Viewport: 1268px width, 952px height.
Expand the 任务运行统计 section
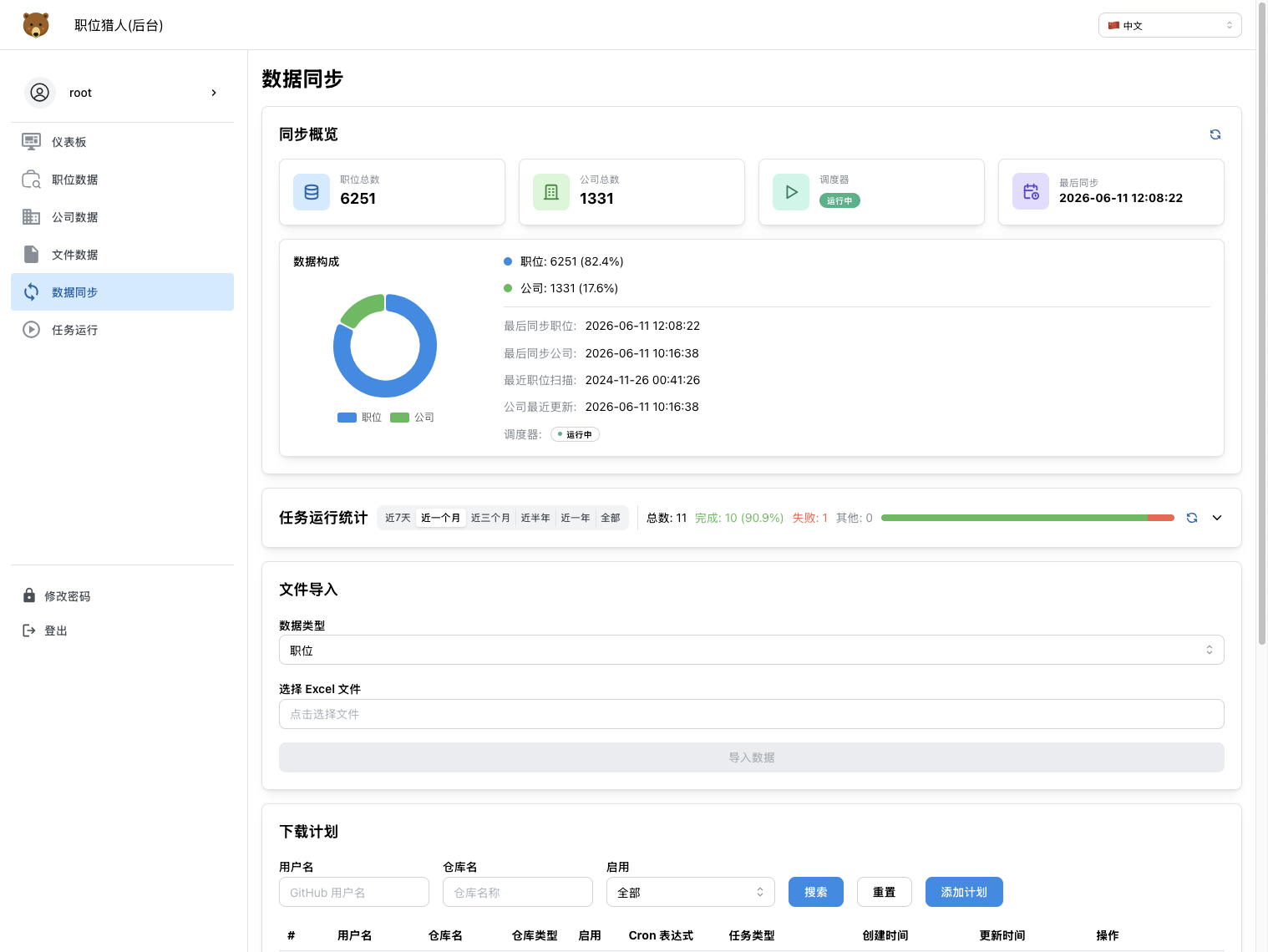(x=1217, y=518)
